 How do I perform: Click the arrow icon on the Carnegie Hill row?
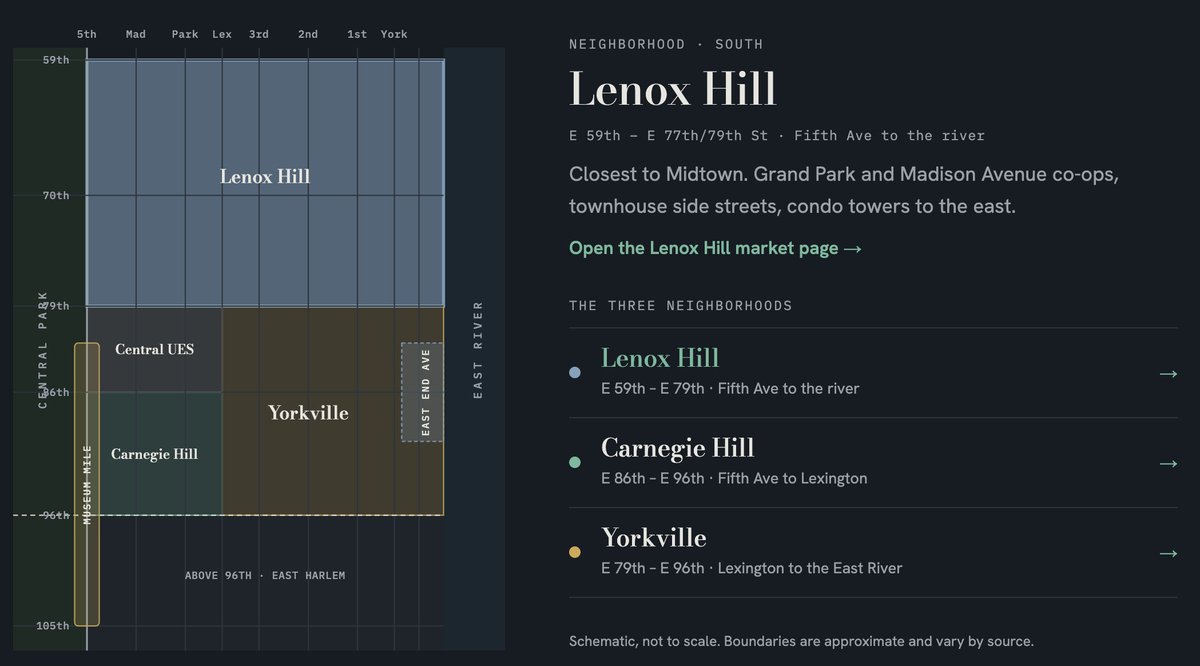coord(1168,463)
